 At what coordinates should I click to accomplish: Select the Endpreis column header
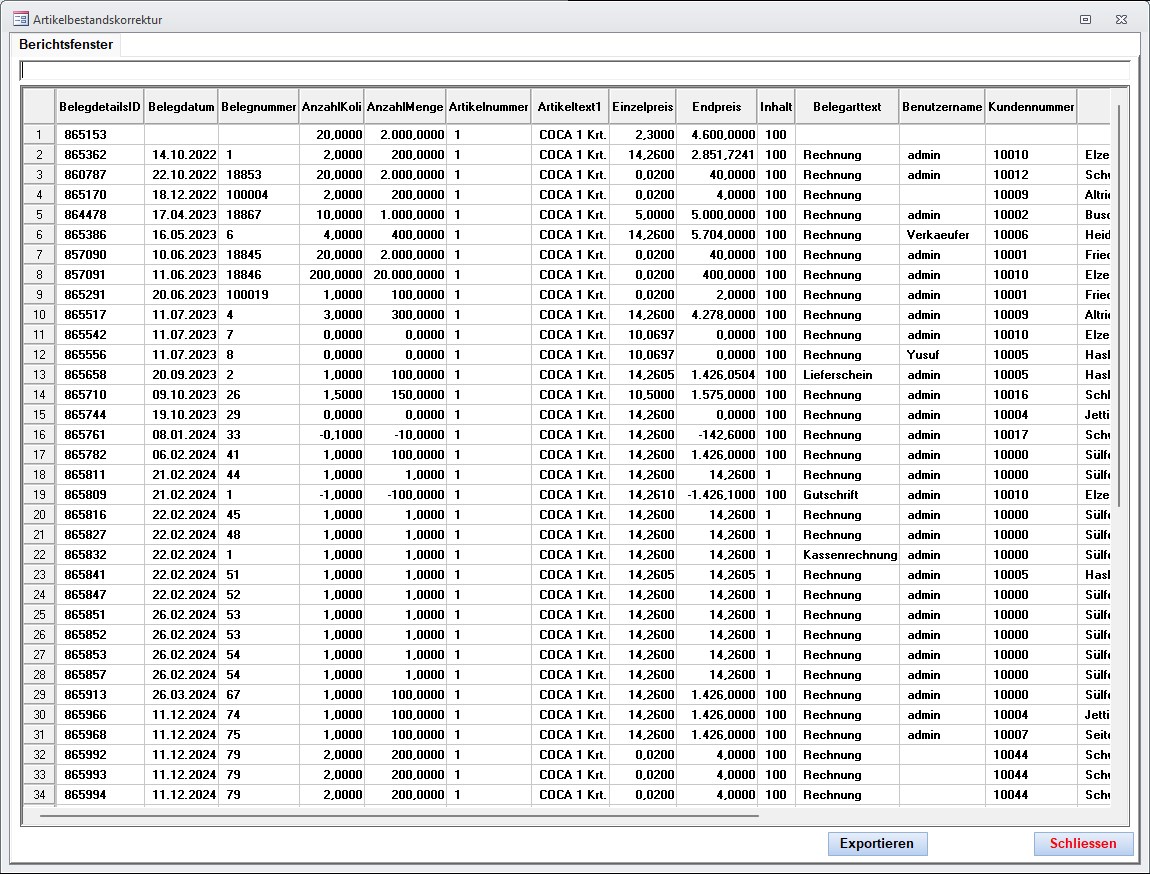(x=716, y=107)
